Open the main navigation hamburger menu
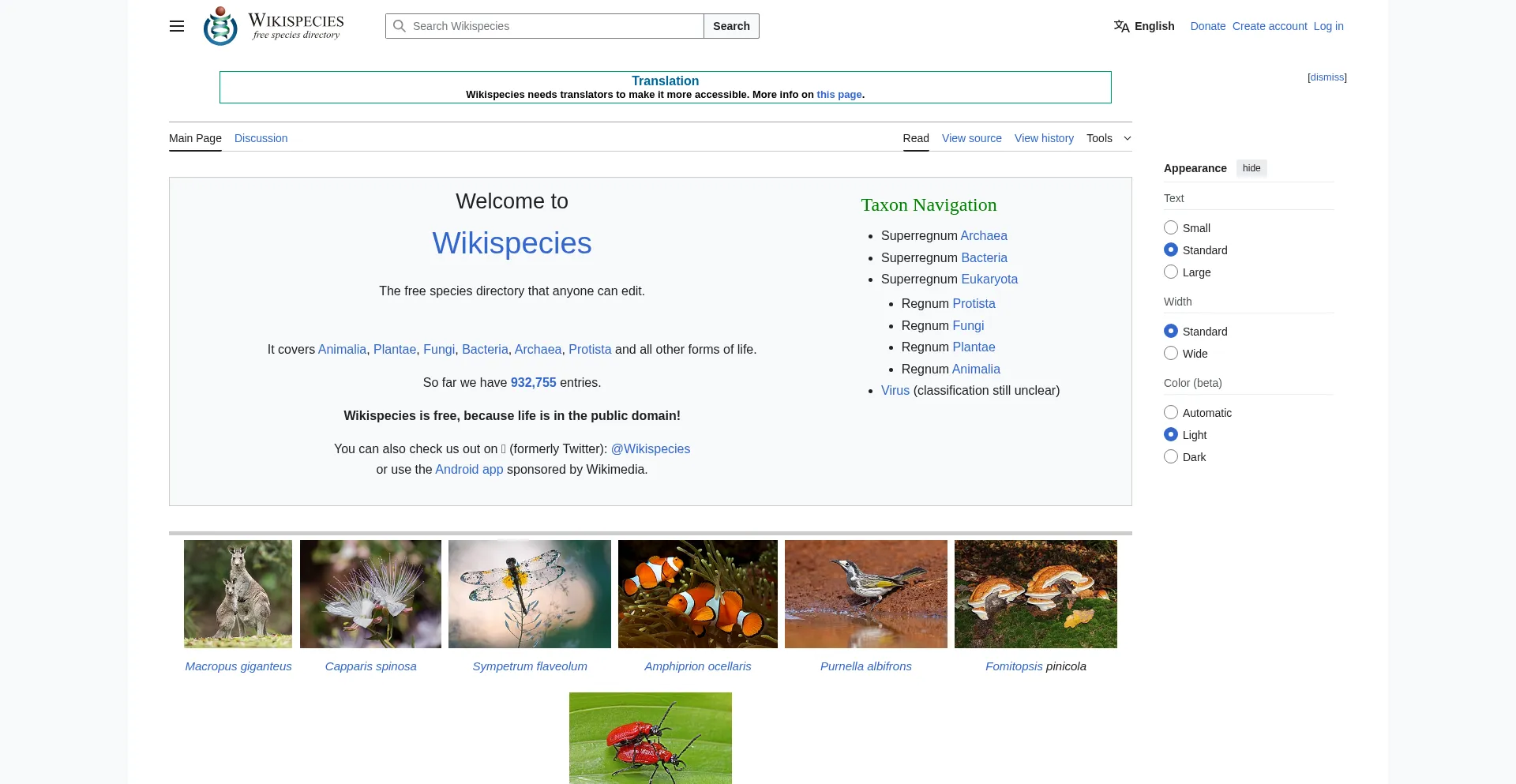This screenshot has width=1516, height=784. point(176,26)
